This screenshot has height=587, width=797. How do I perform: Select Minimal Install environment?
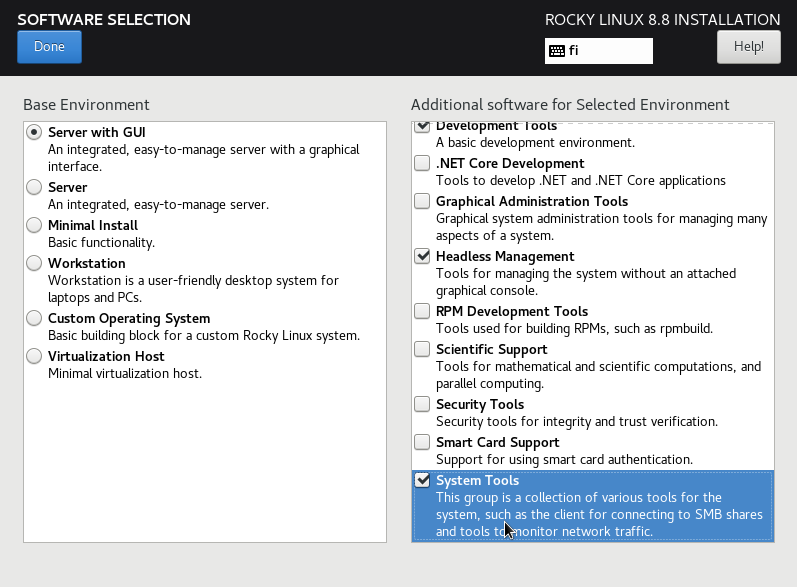[35, 225]
